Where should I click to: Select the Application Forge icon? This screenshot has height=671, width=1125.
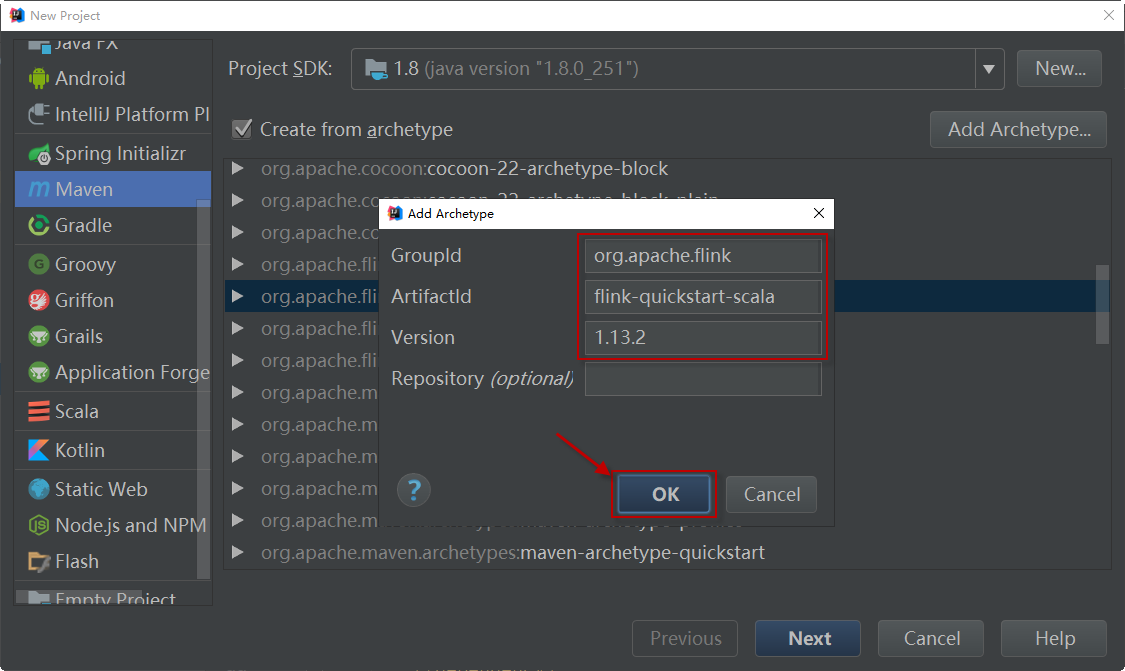click(x=39, y=372)
